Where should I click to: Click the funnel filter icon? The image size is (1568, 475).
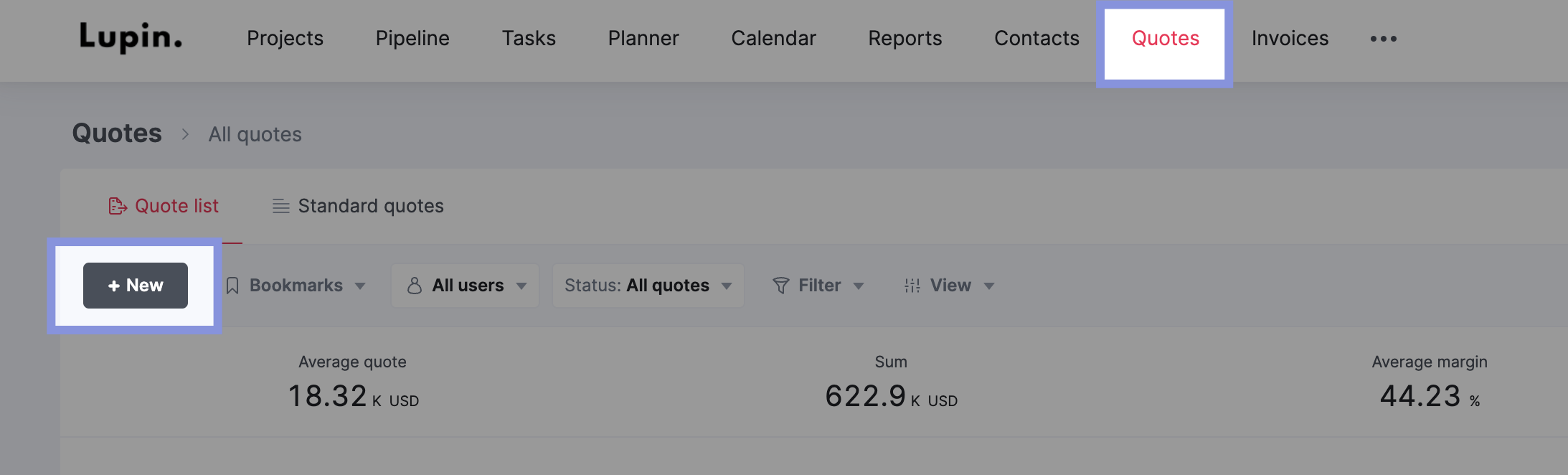[780, 286]
